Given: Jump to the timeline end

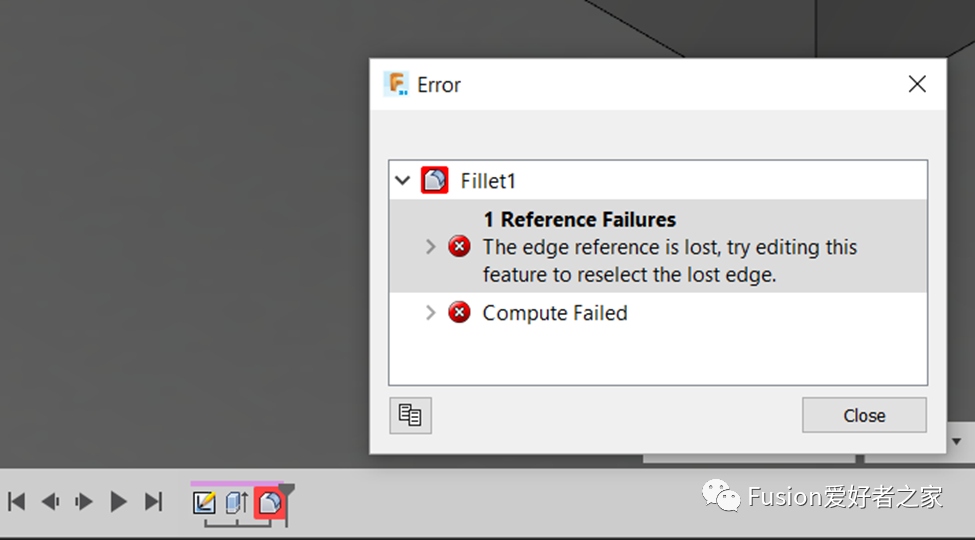Looking at the screenshot, I should click(153, 502).
